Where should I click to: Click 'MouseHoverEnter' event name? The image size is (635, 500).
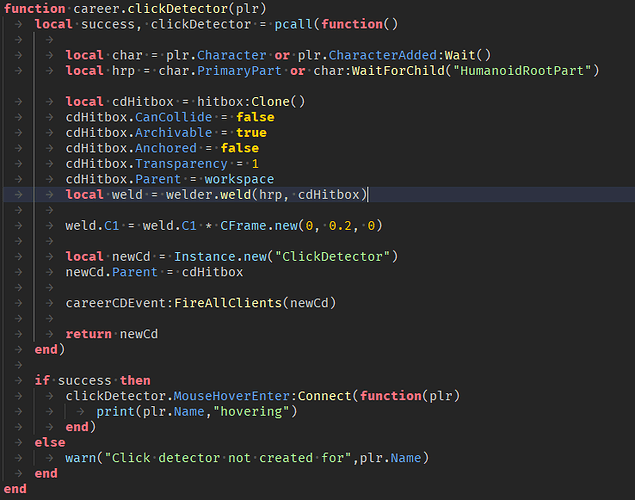click(232, 396)
